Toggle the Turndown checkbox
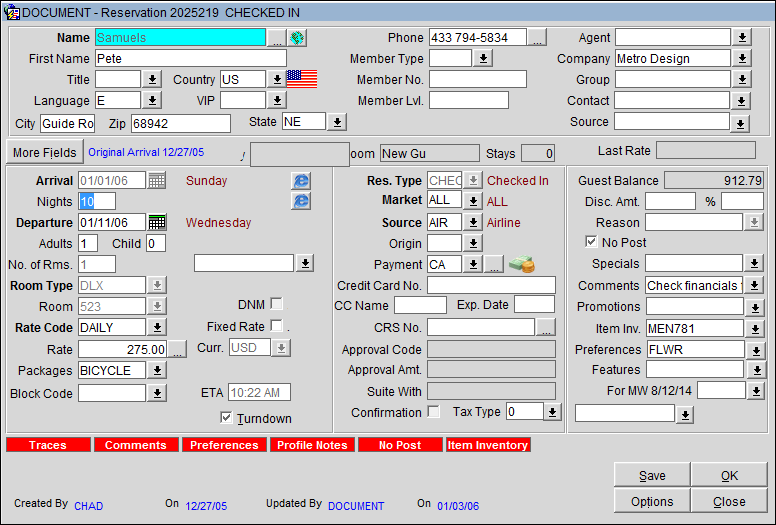776x525 pixels. tap(227, 418)
